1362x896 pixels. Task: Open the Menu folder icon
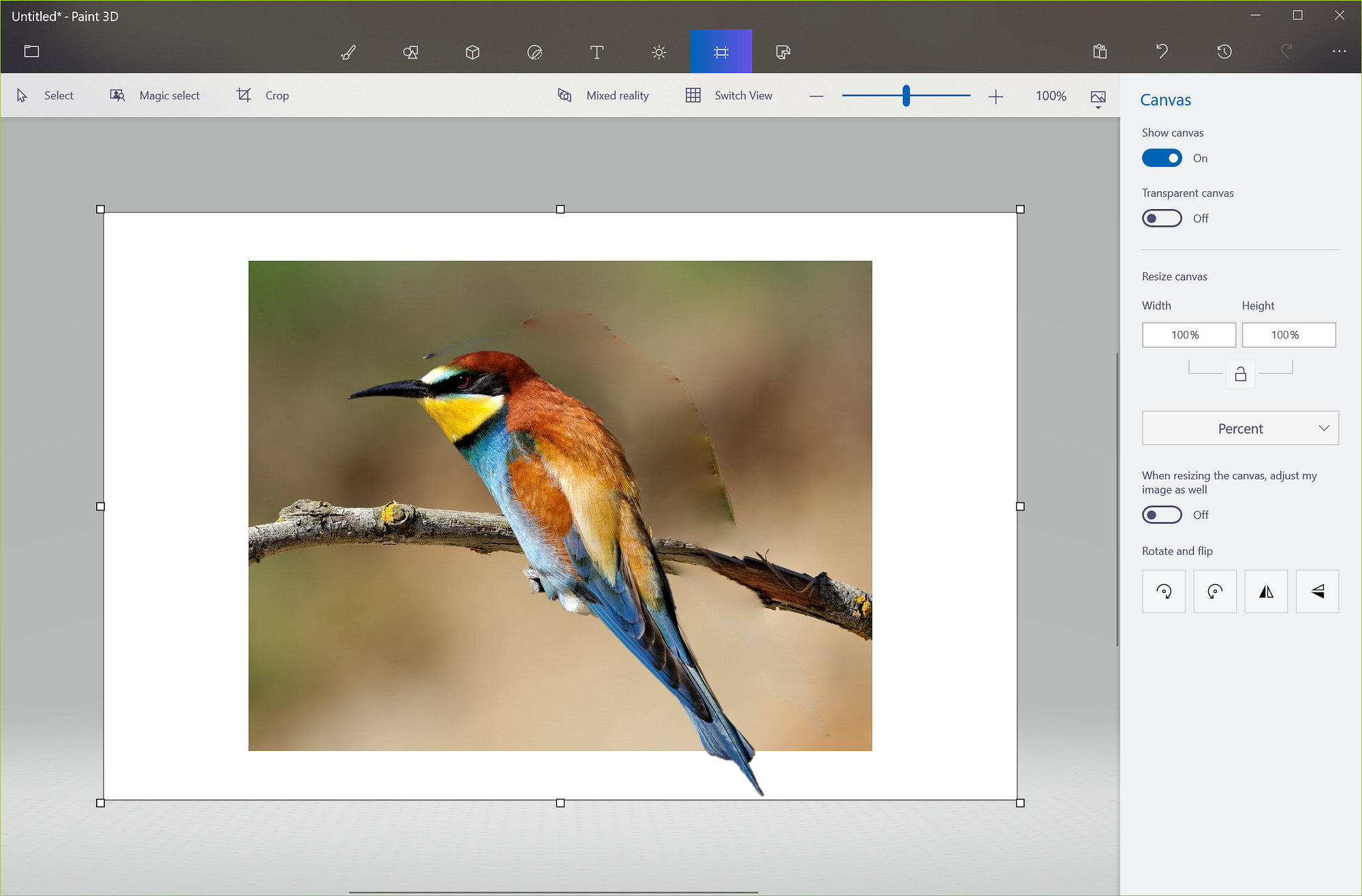(x=31, y=52)
